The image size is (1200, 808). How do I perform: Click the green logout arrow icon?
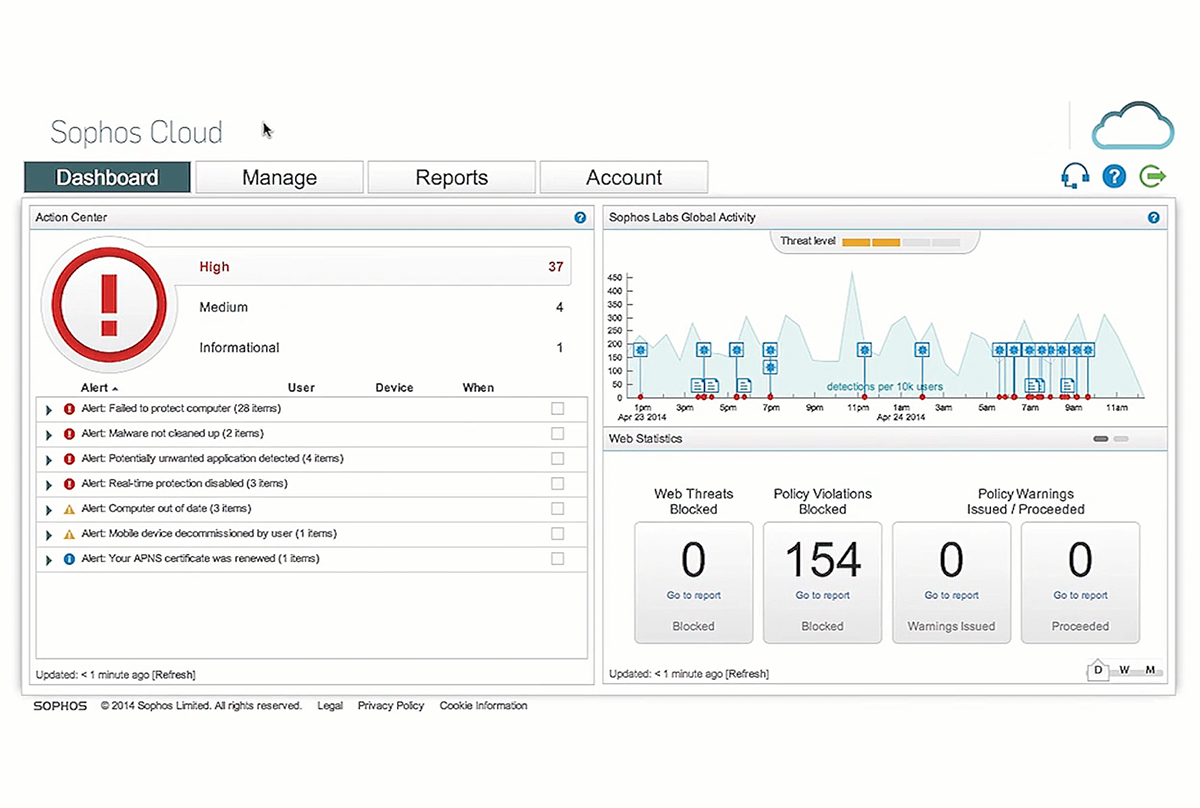(x=1153, y=177)
